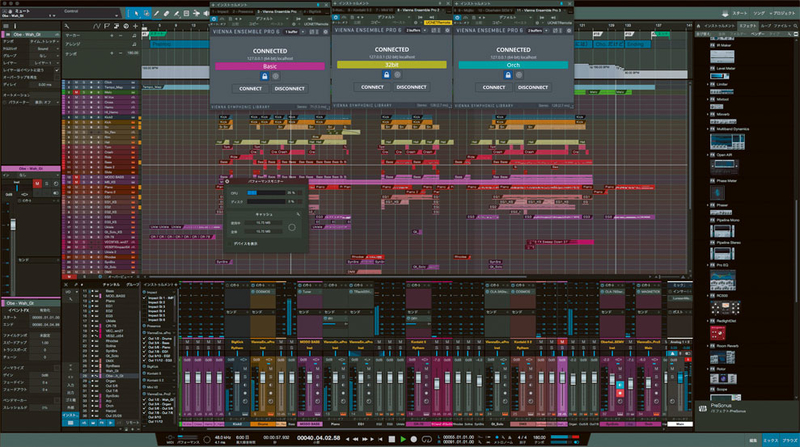Click Return to Zero transport button

click(380, 439)
